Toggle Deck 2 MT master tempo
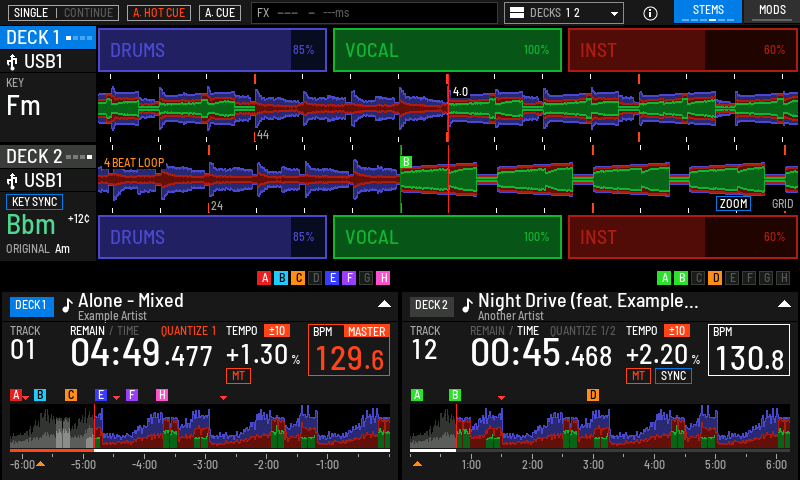This screenshot has height=480, width=800. click(638, 376)
